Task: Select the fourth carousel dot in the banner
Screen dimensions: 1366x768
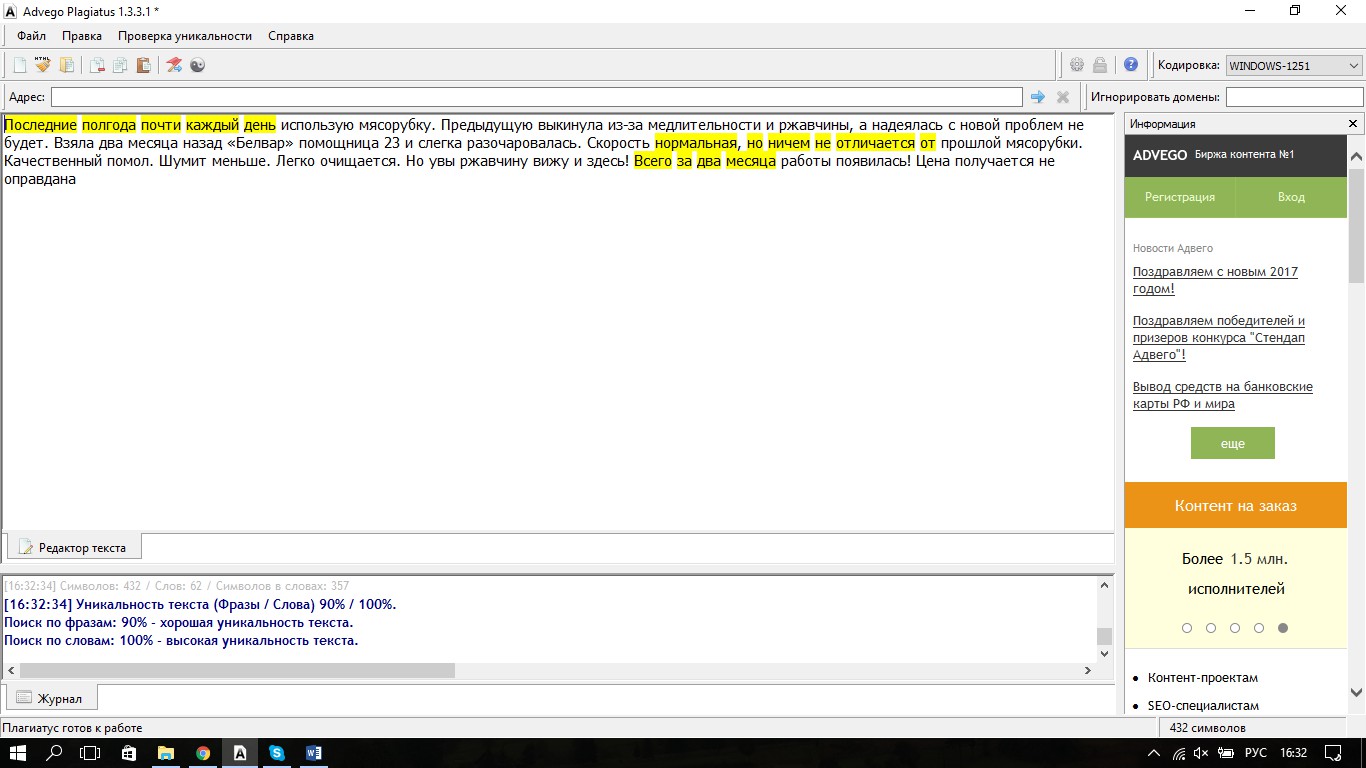Action: [x=1259, y=628]
